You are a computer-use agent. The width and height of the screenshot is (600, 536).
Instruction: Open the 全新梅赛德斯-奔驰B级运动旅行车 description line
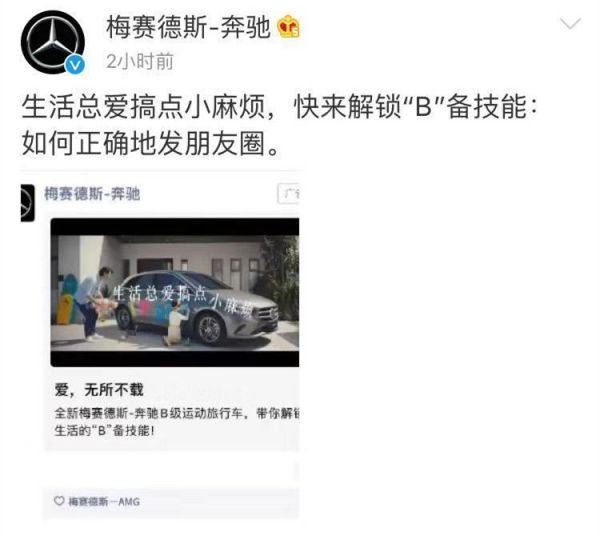(x=177, y=414)
